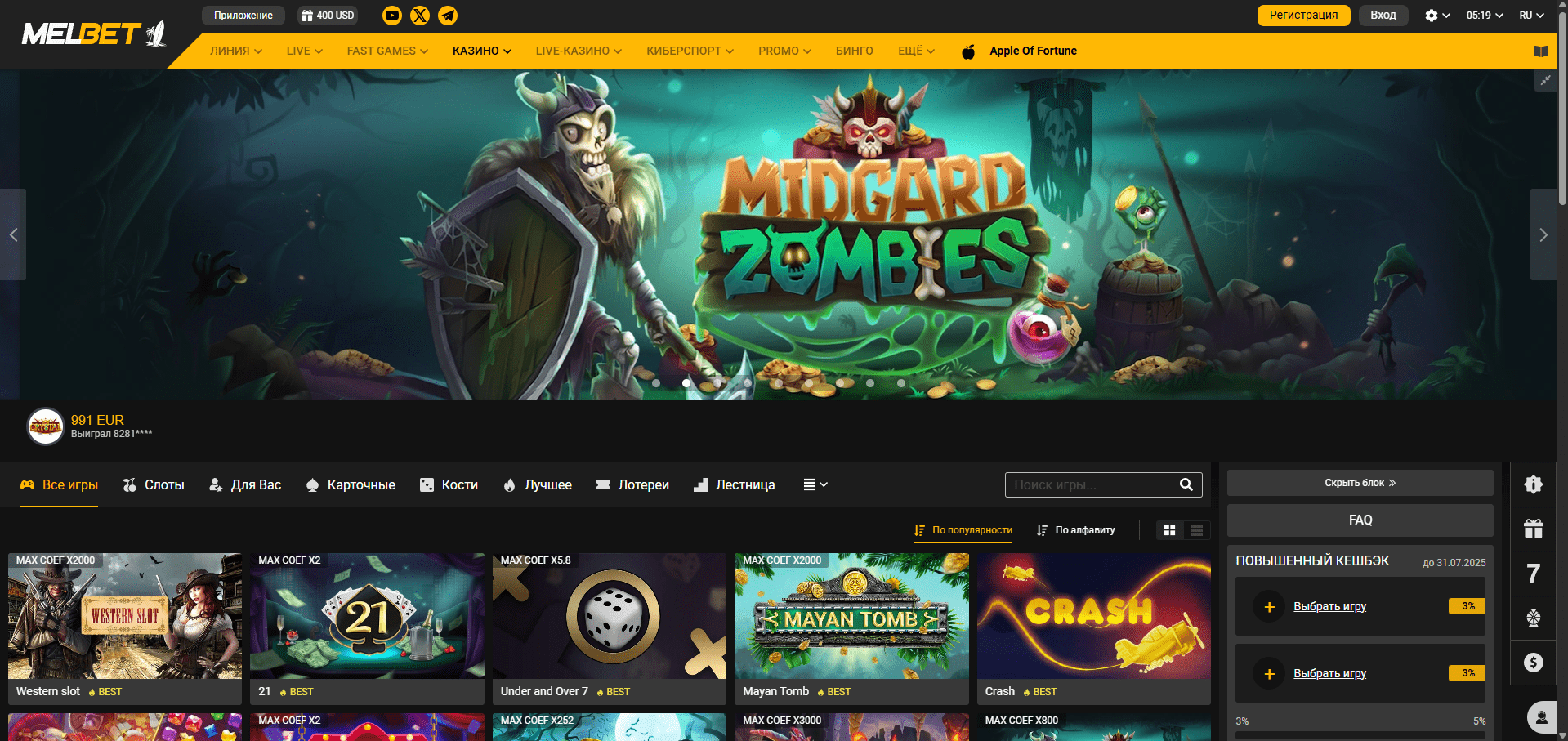Collapse the banner with the shrink arrows icon
Screen dimensions: 1568x741
[x=1545, y=80]
